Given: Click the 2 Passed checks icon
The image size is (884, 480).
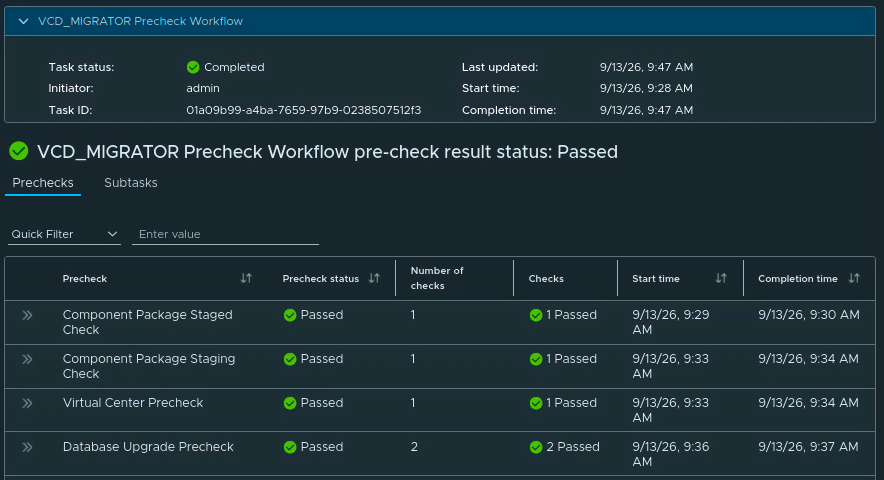Looking at the screenshot, I should point(536,447).
